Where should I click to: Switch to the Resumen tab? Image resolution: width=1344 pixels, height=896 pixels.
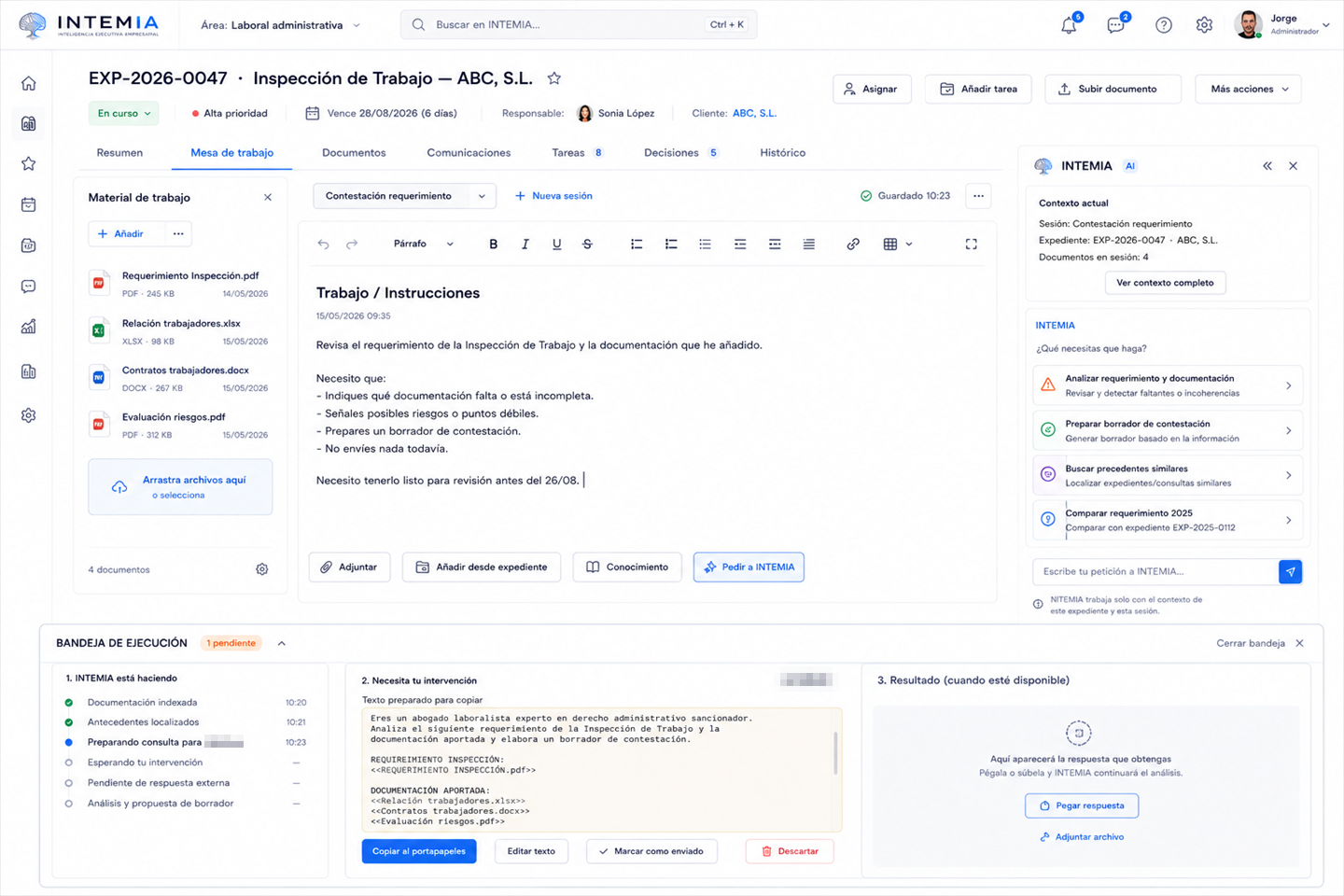(119, 153)
